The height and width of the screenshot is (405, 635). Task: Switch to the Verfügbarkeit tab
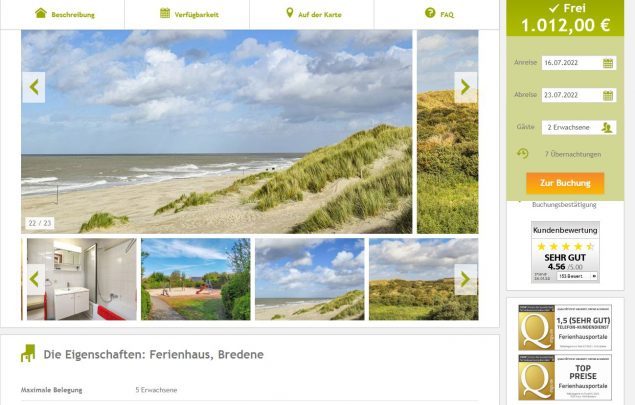(x=189, y=15)
